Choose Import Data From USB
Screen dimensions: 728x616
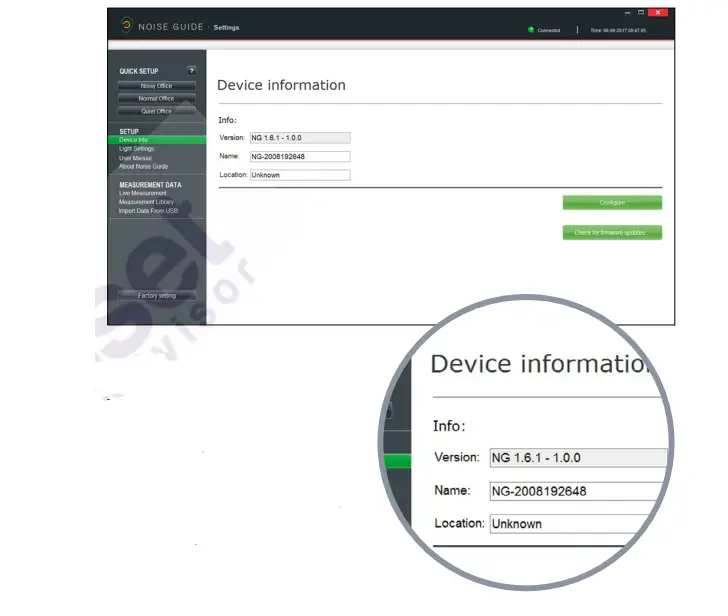(148, 211)
